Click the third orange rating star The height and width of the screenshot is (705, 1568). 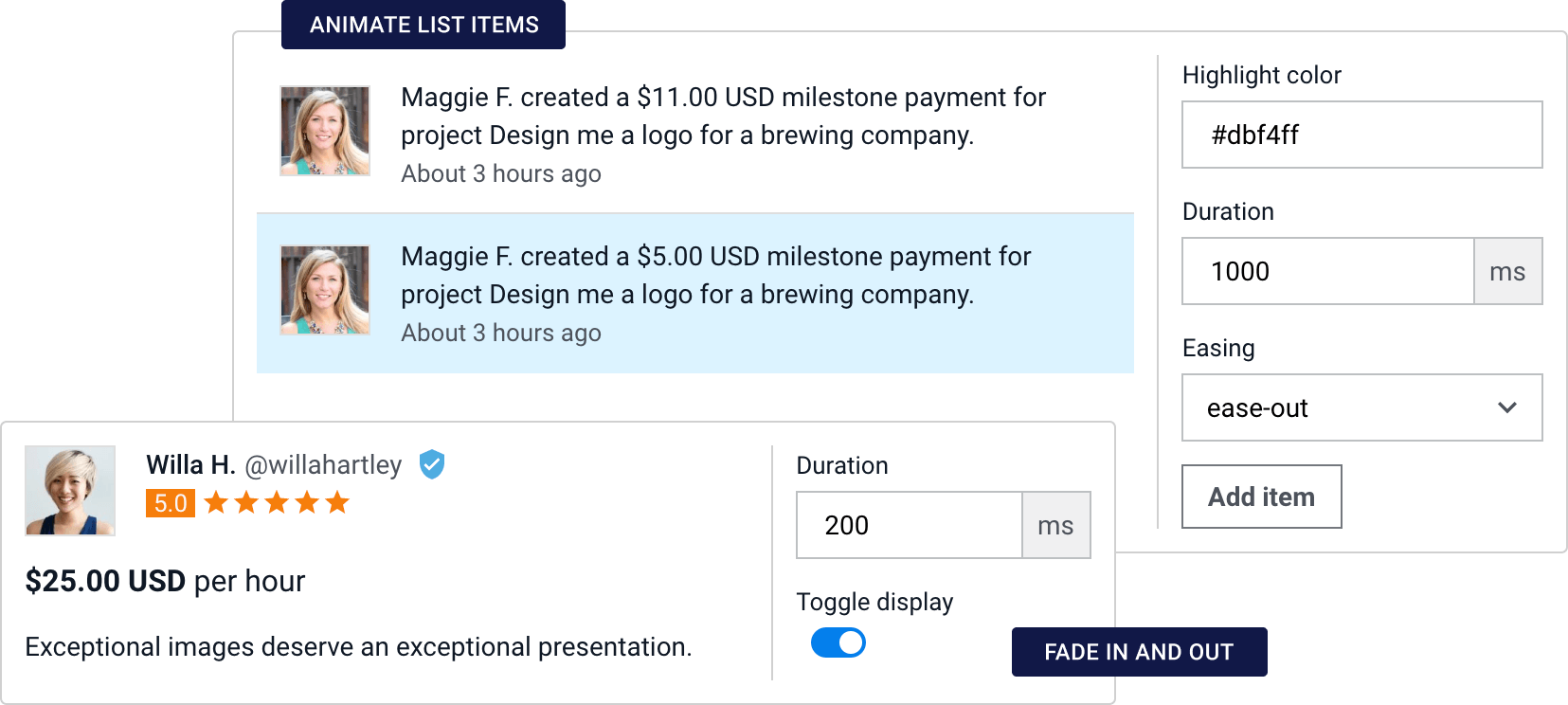point(277,502)
